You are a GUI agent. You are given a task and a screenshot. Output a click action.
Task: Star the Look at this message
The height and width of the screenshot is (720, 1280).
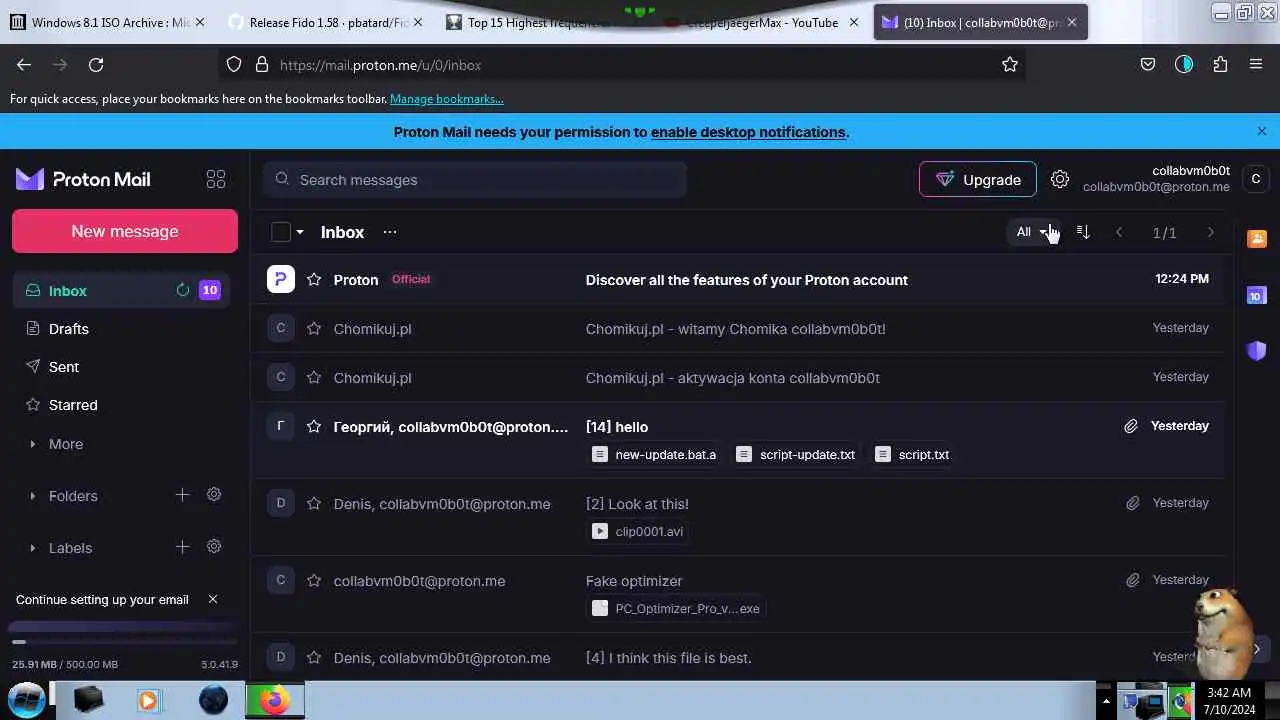pyautogui.click(x=314, y=504)
